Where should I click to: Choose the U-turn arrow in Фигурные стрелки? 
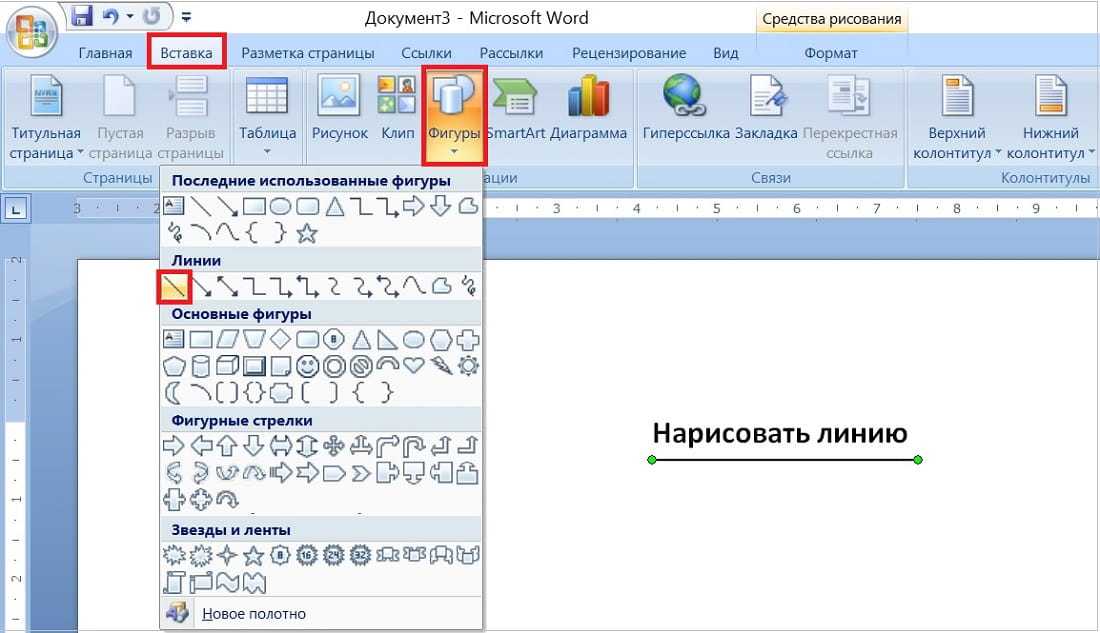click(x=414, y=446)
